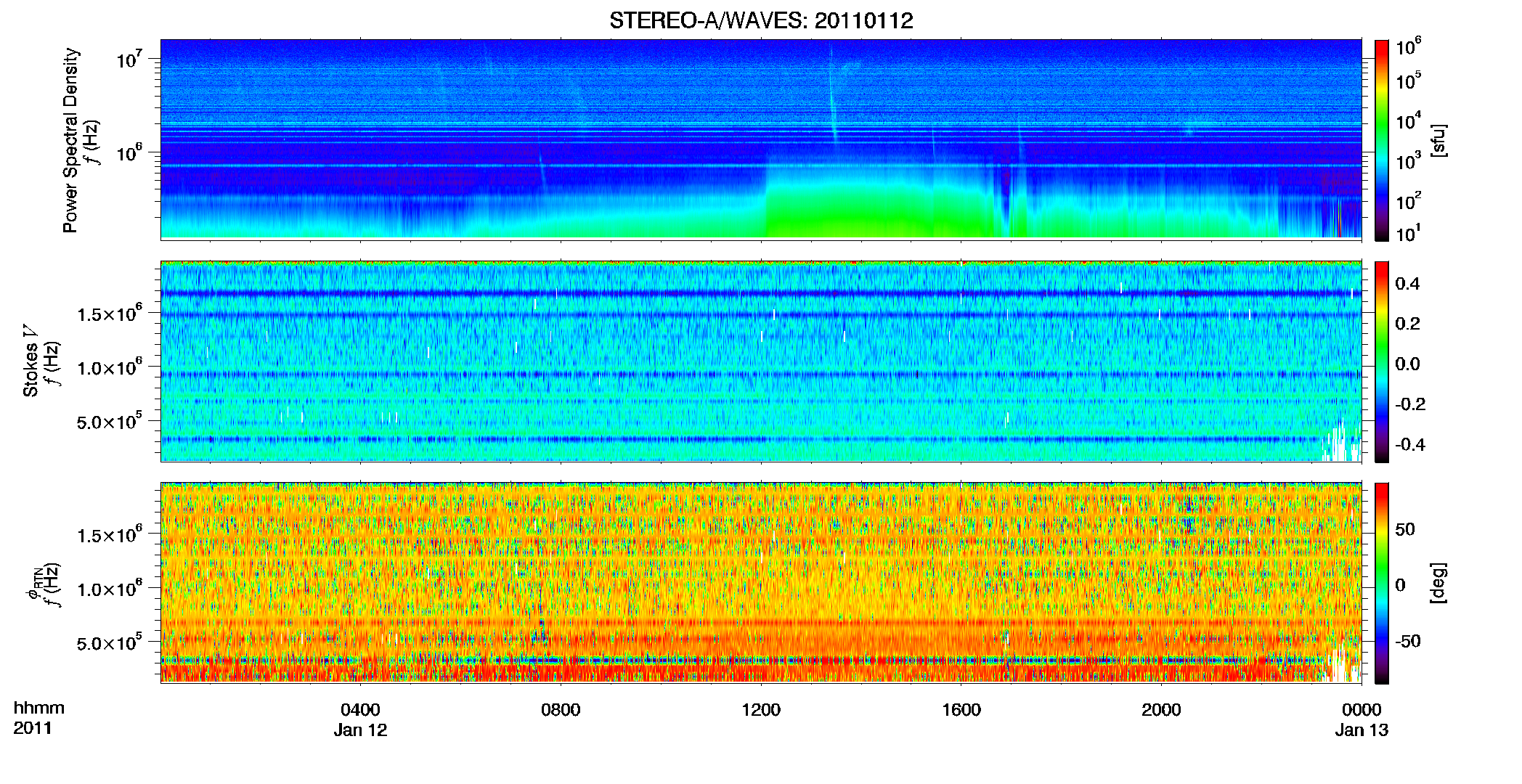Click the 1200 time tick label
Viewport: 1522px width, 784px height.
761,710
